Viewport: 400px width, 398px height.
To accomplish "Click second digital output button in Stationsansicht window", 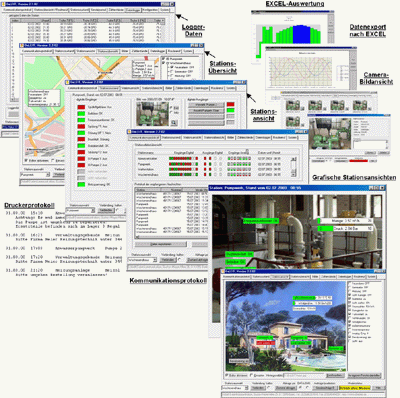I will (x=206, y=111).
